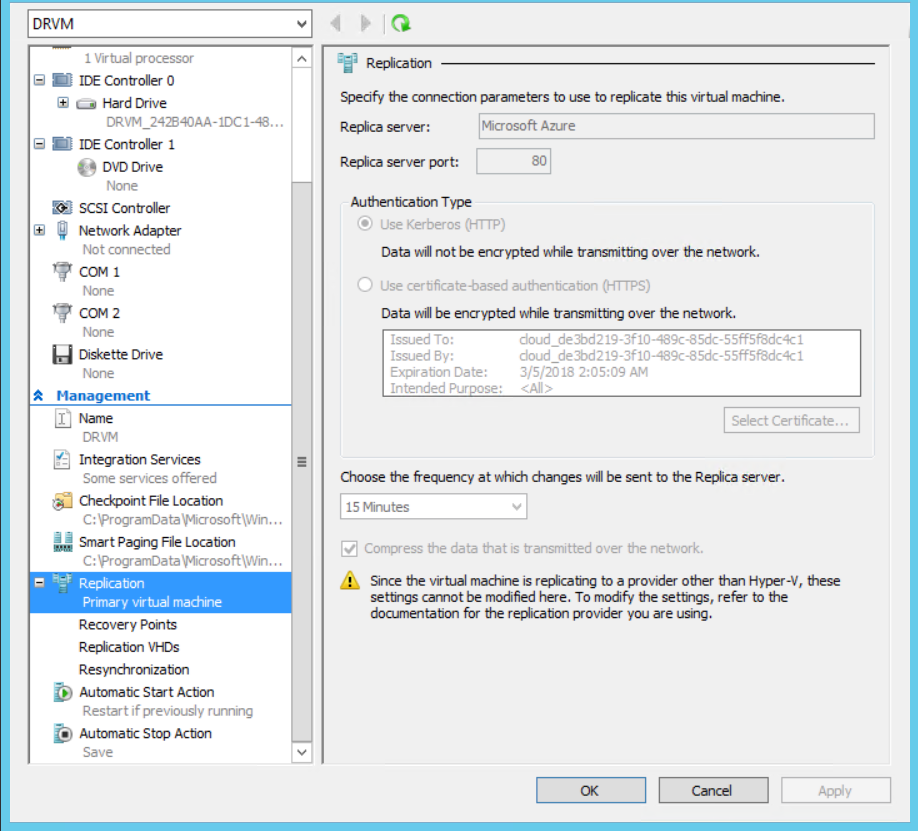Select Recovery Points in the tree
The height and width of the screenshot is (831, 918).
[x=127, y=625]
